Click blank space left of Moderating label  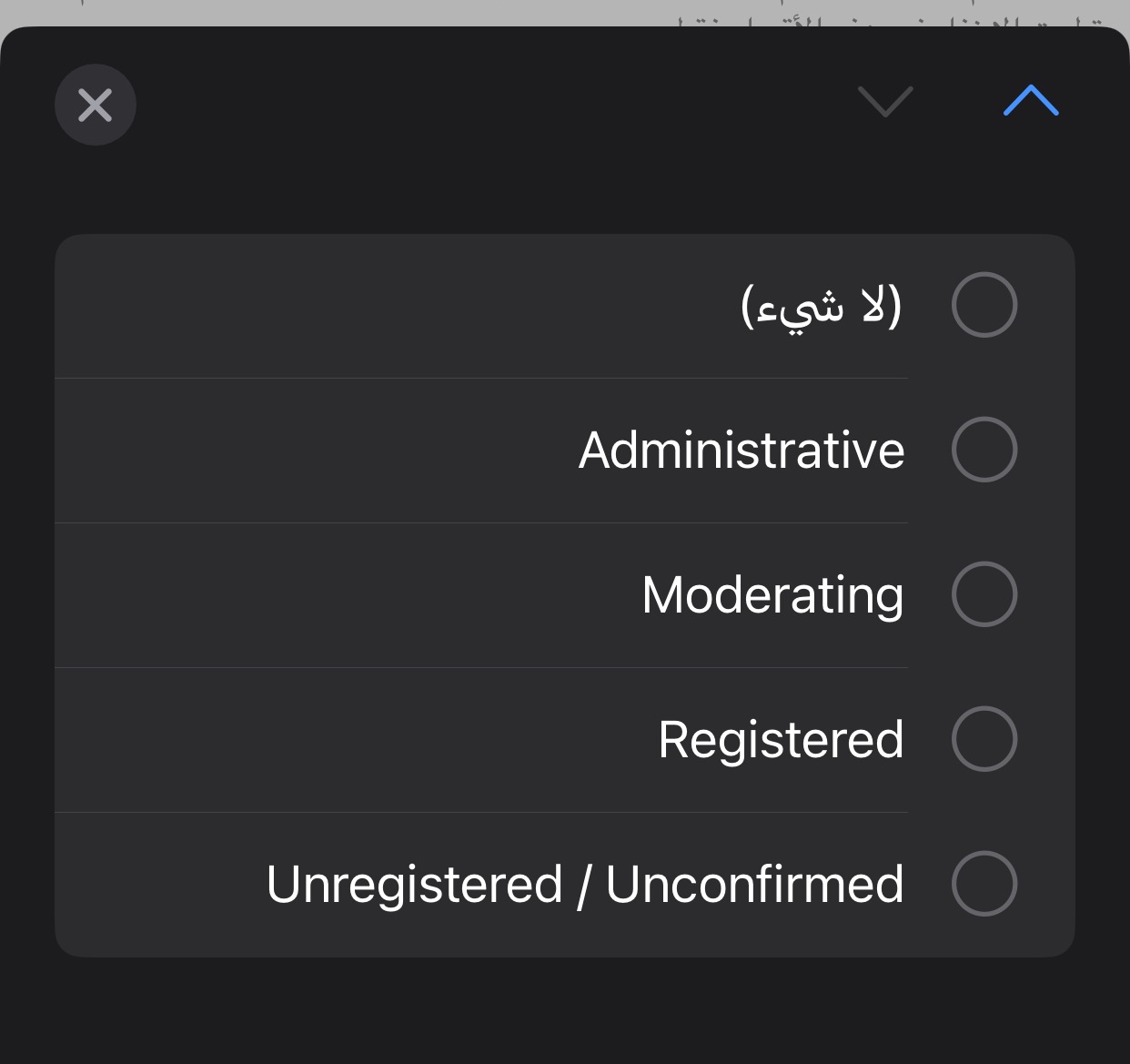click(x=346, y=595)
